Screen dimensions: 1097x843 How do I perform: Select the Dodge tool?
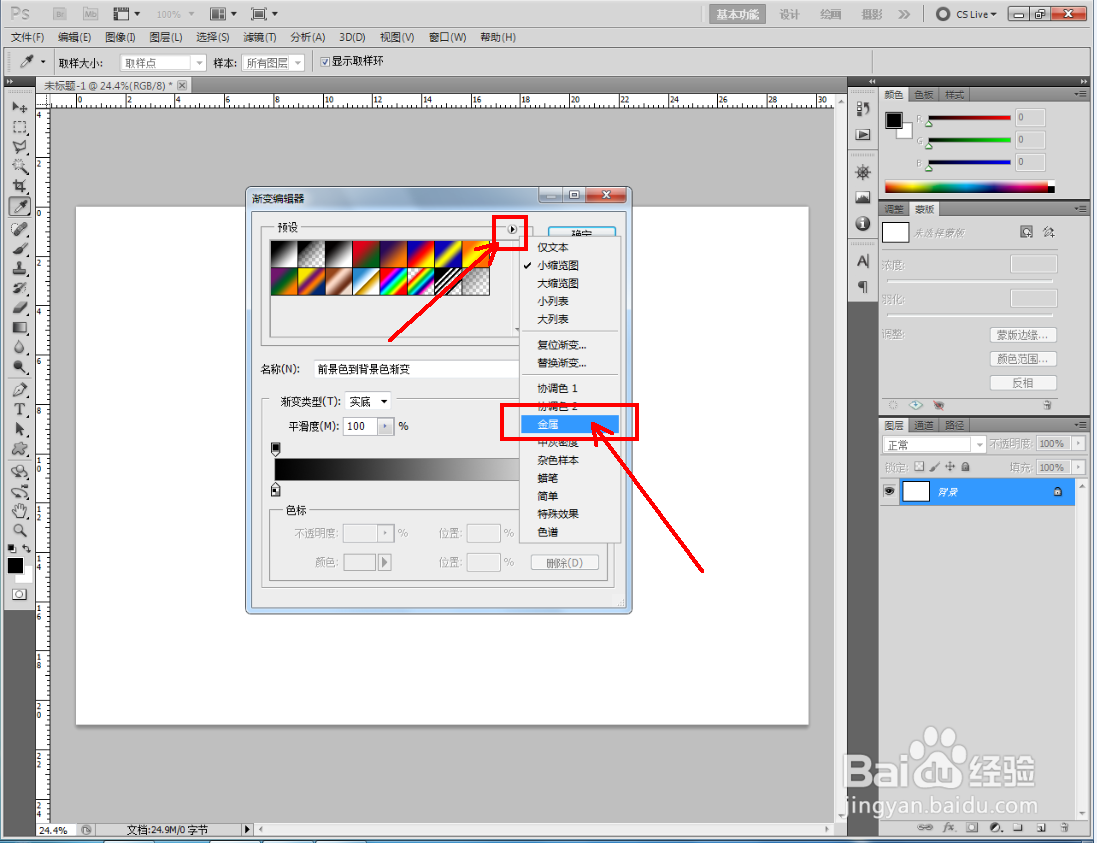[20, 367]
